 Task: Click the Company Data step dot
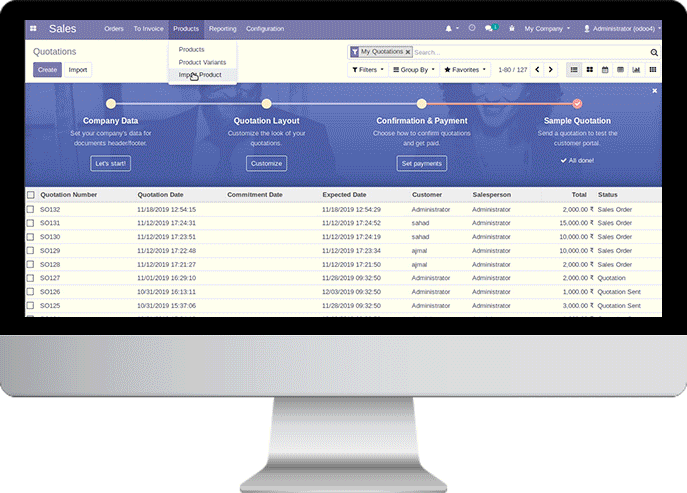(111, 104)
